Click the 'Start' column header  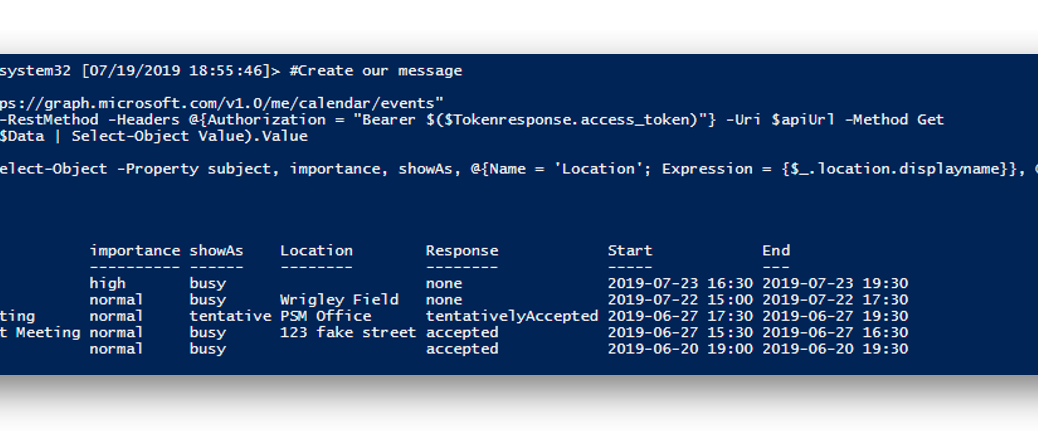pyautogui.click(x=630, y=251)
